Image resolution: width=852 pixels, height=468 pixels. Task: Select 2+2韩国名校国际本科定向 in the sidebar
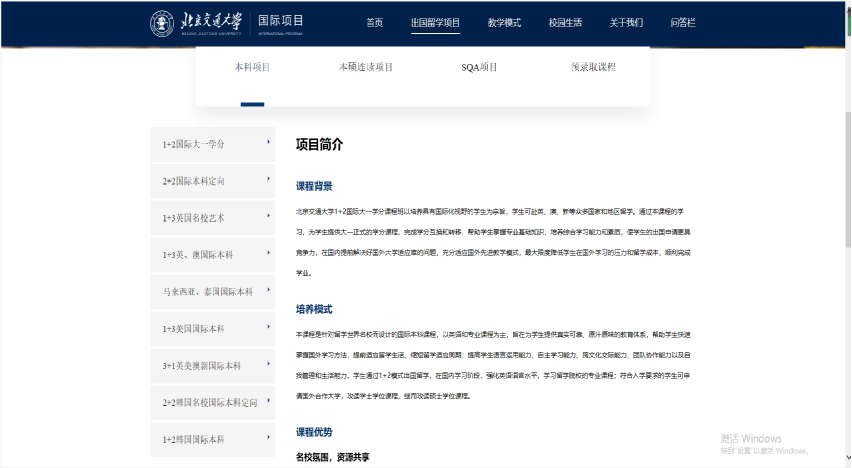pos(212,403)
